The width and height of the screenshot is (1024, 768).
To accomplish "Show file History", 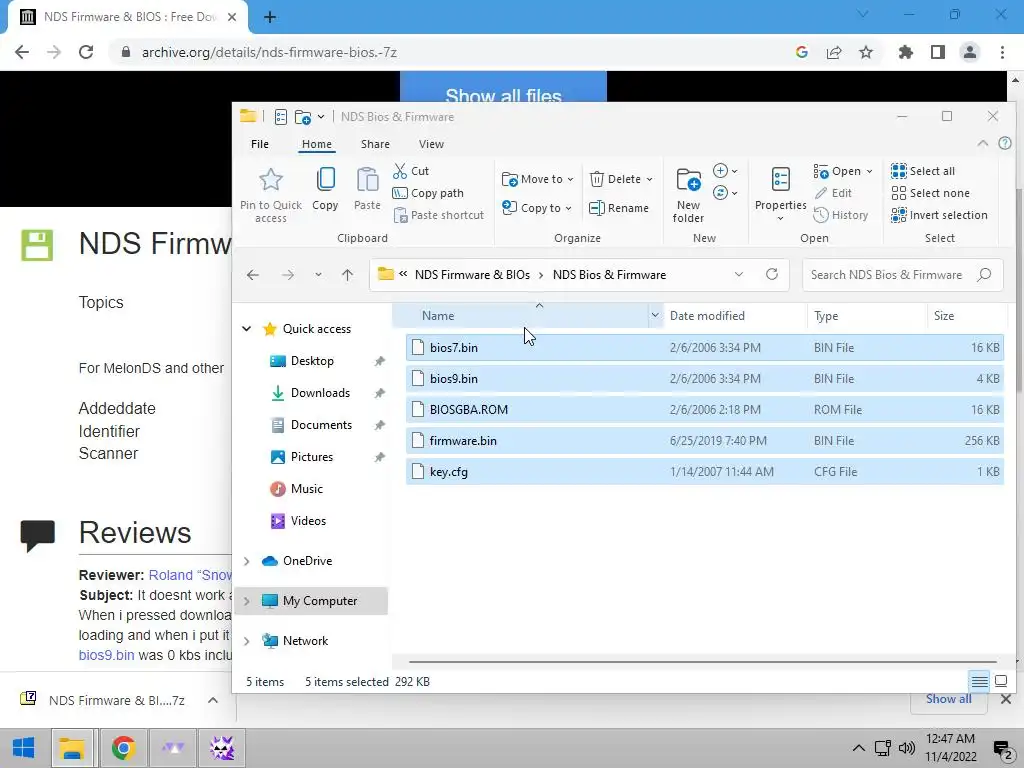I will point(841,216).
